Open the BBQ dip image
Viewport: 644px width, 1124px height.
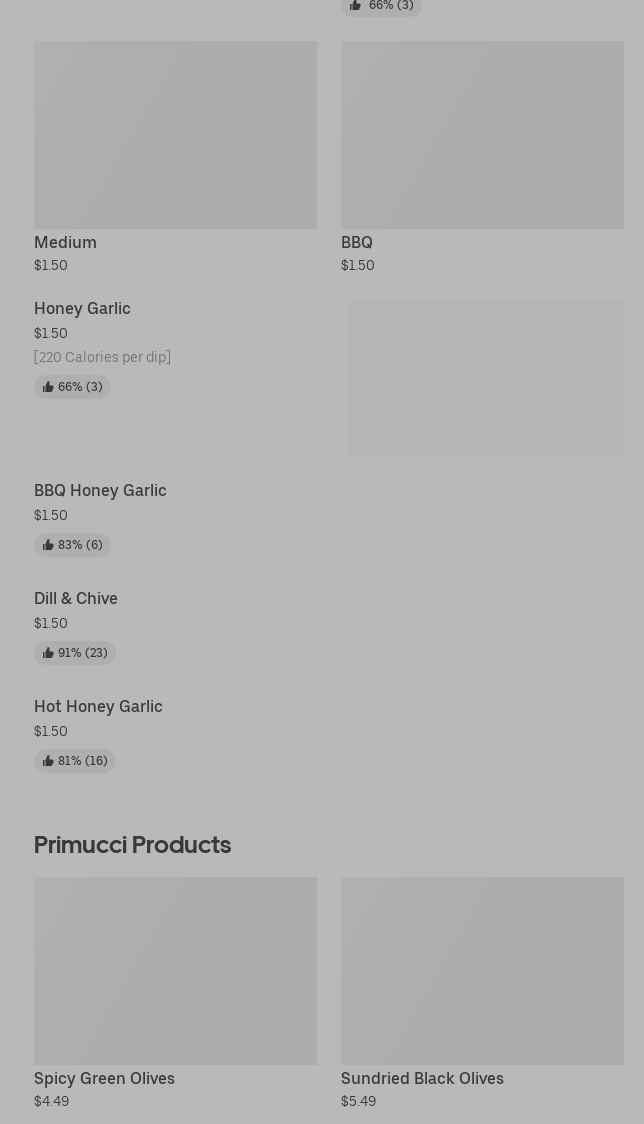click(482, 135)
